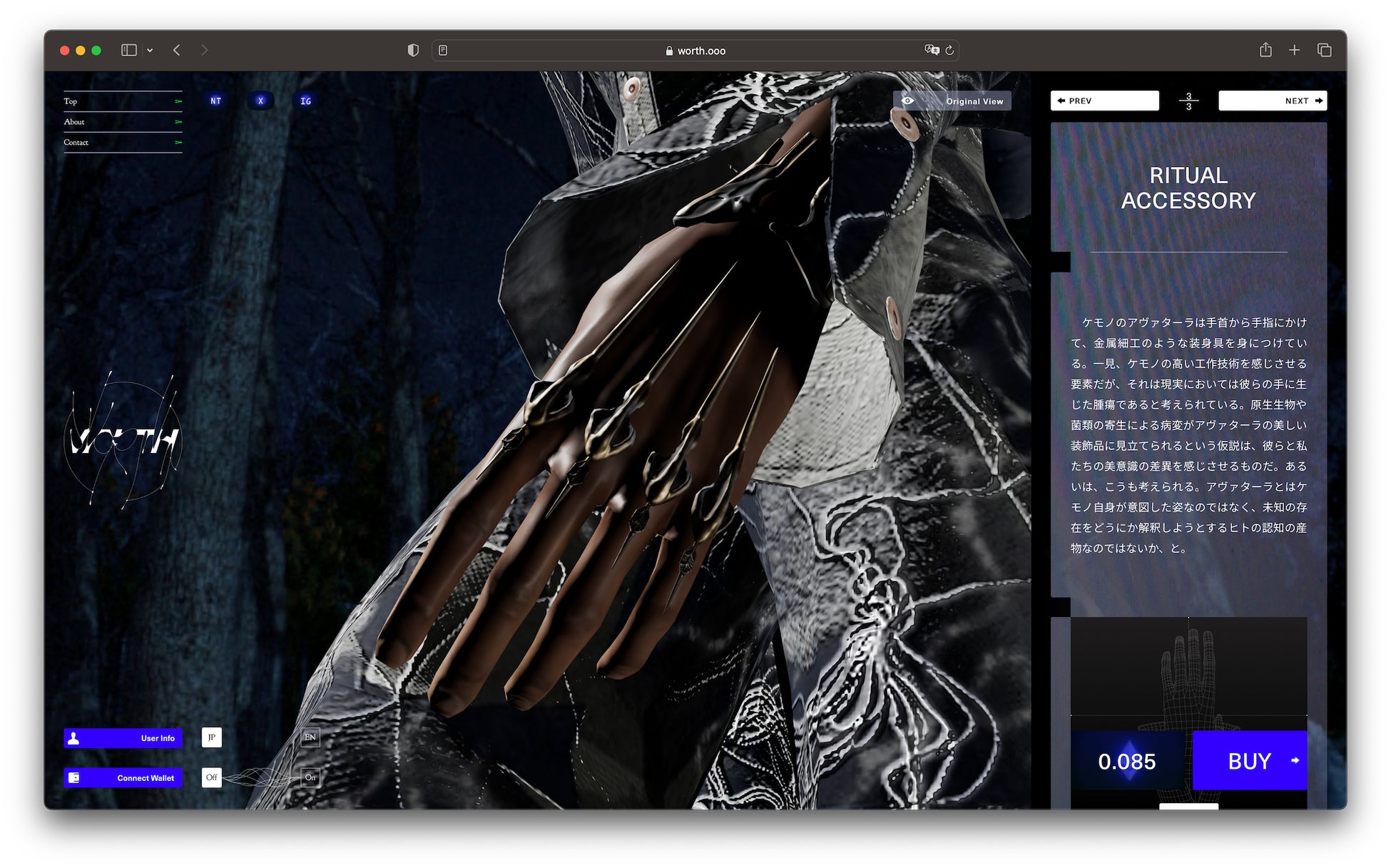Select the EN language option
Viewport: 1391px width, 868px height.
[310, 737]
